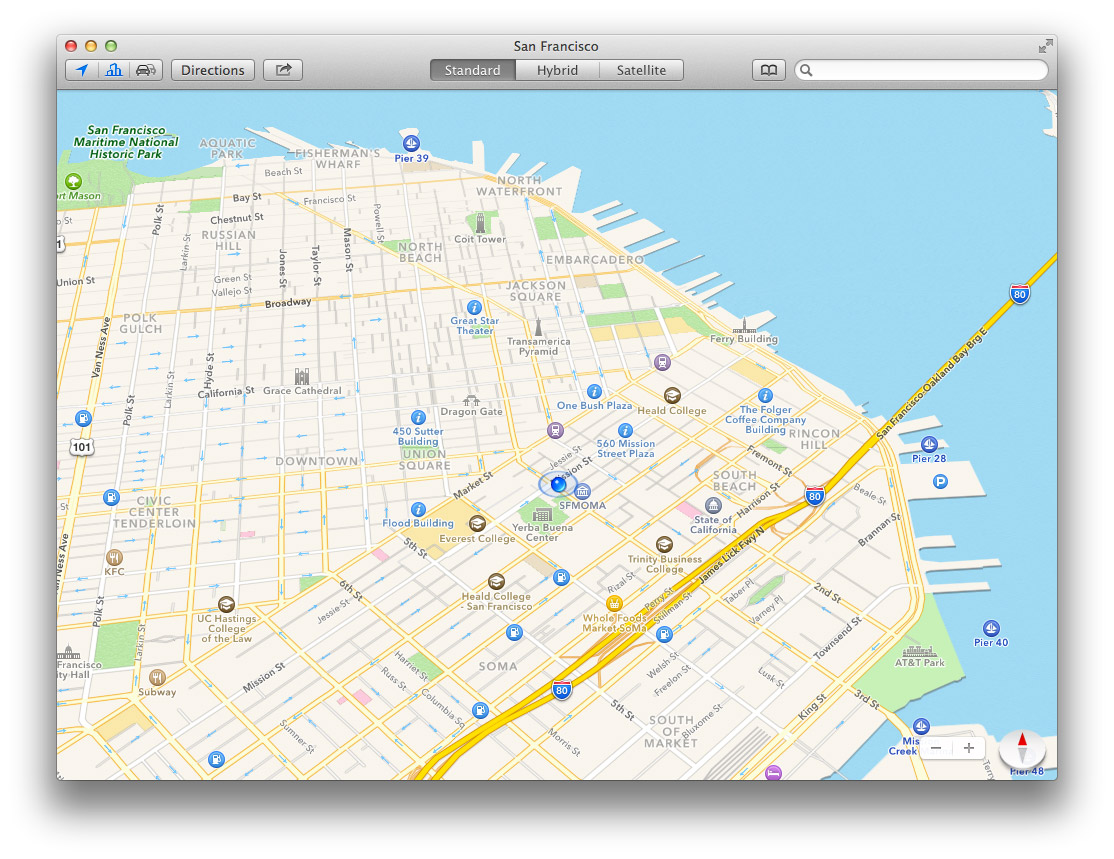Click the US 101 highway shield

point(82,447)
